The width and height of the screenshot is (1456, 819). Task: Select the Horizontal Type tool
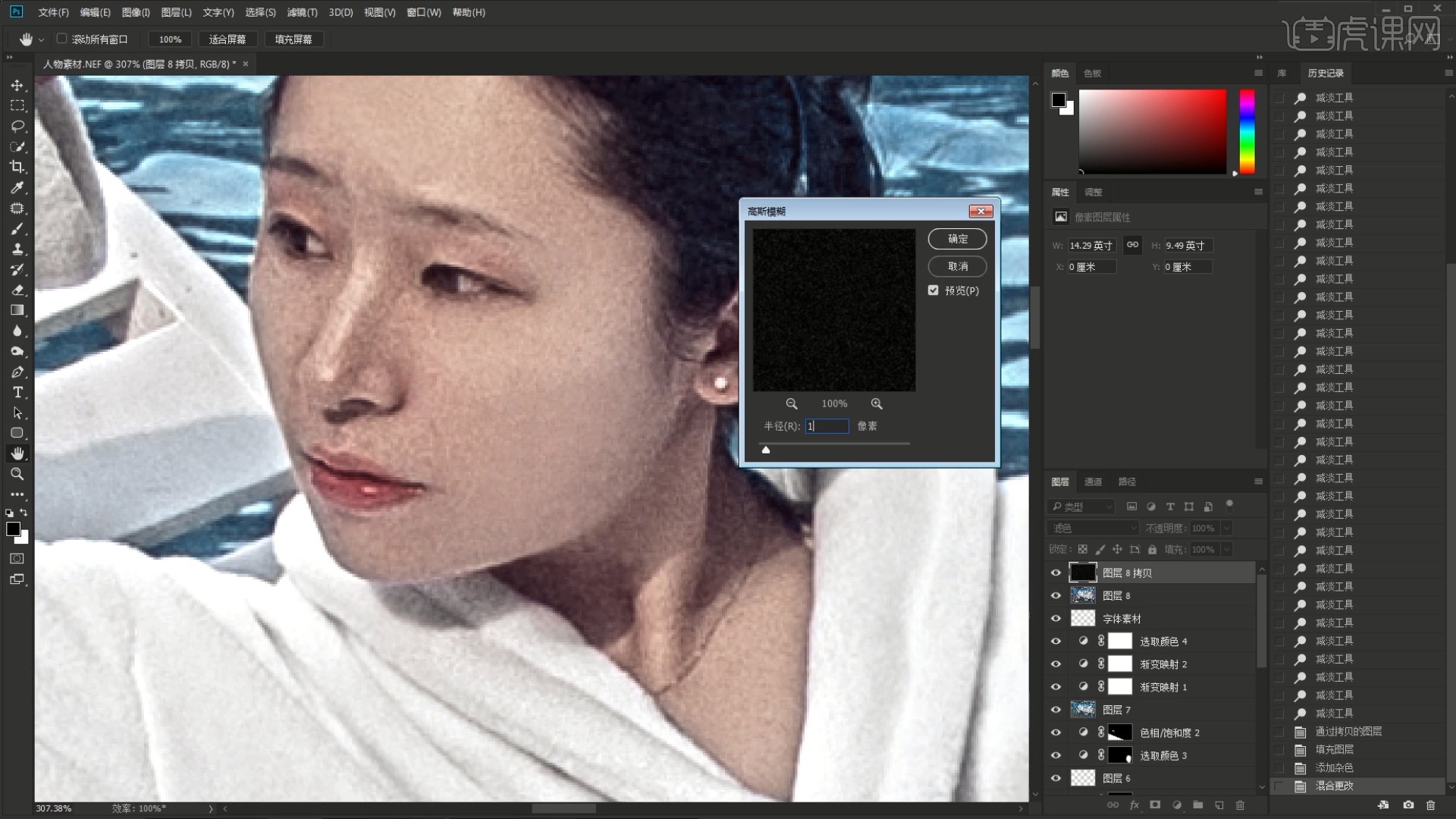(17, 392)
